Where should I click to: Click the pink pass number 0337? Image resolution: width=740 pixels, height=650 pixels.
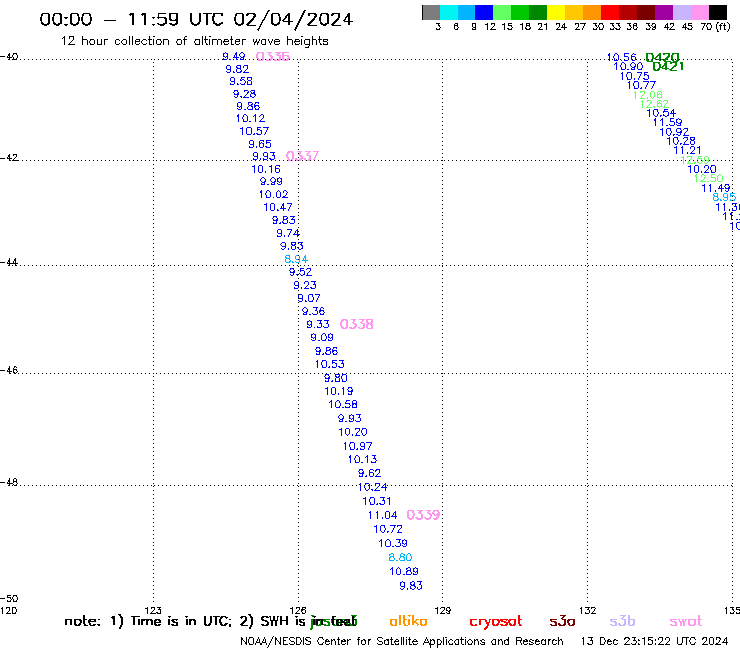pos(303,156)
